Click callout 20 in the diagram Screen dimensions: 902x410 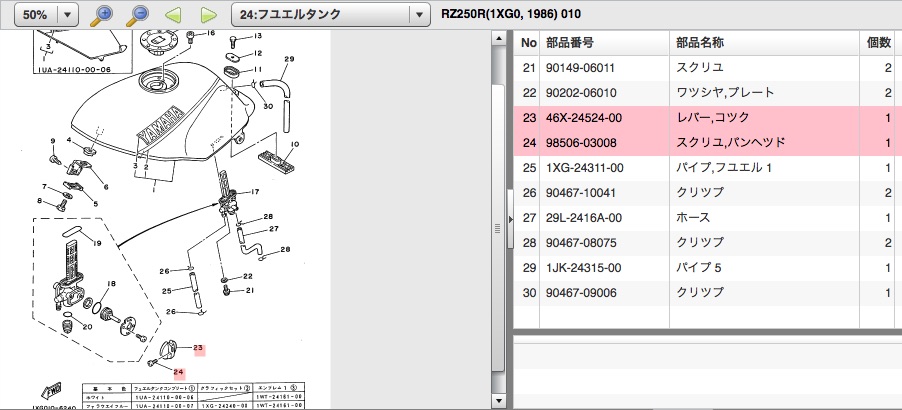point(87,327)
